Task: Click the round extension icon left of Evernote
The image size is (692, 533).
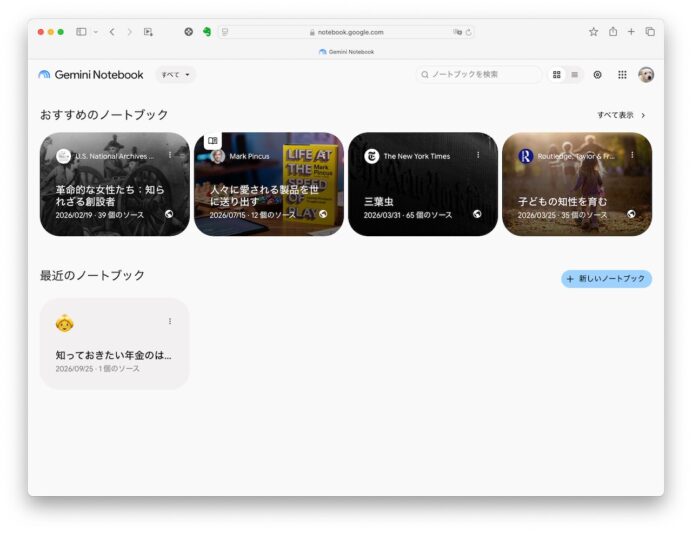Action: point(188,32)
